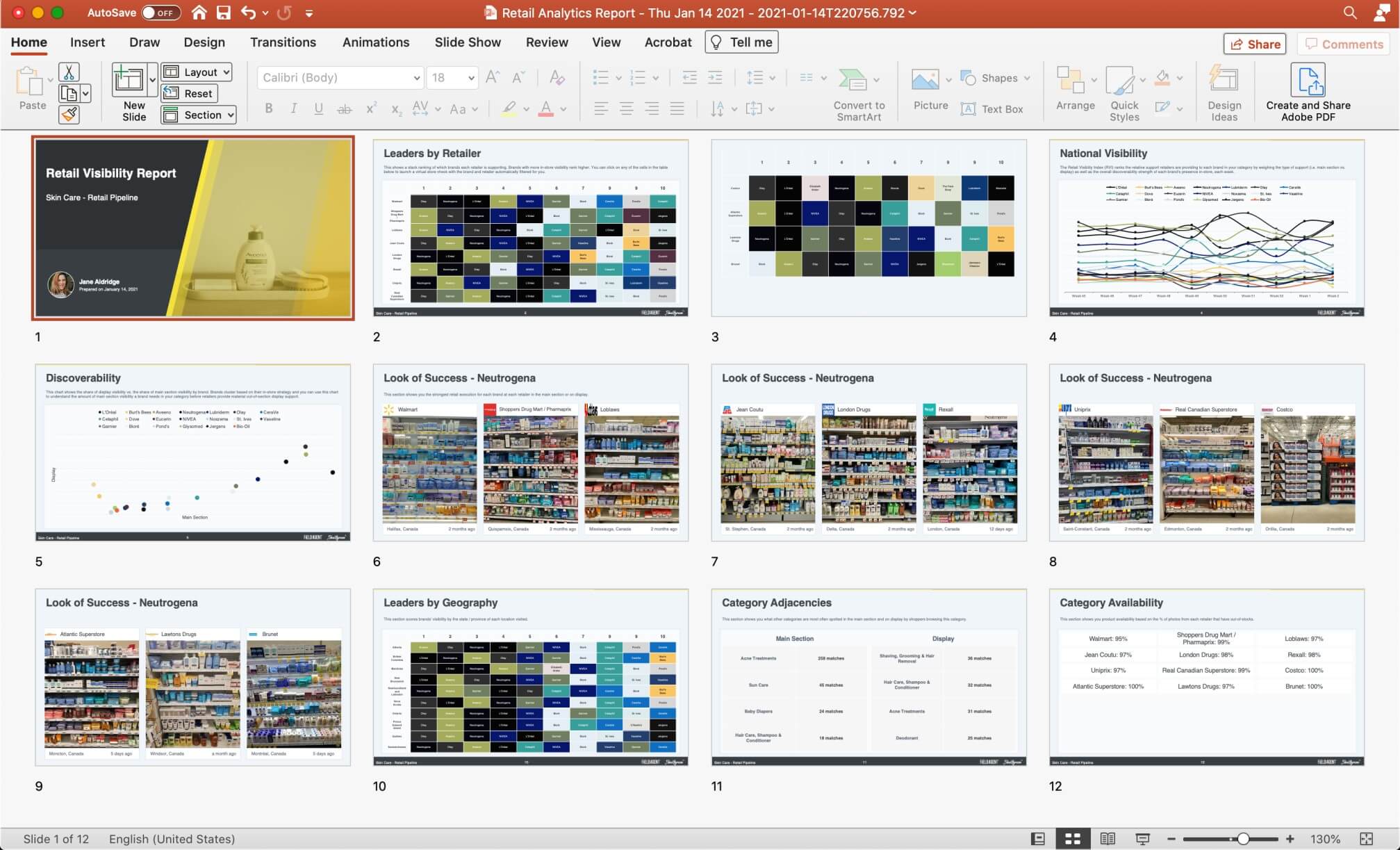Open font name Calibri (Body) combo box
Image resolution: width=1400 pixels, height=850 pixels.
click(340, 77)
